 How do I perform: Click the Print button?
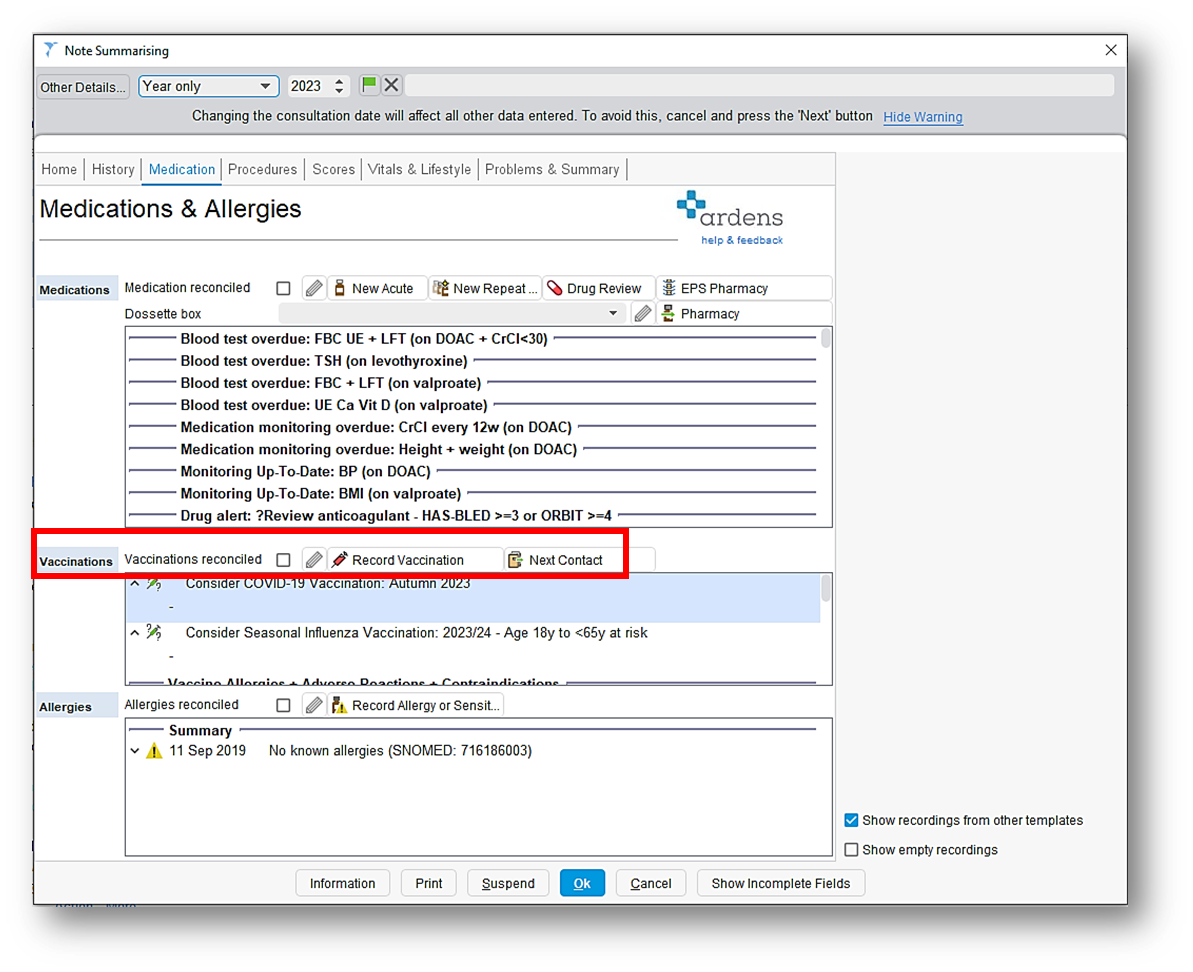point(428,883)
